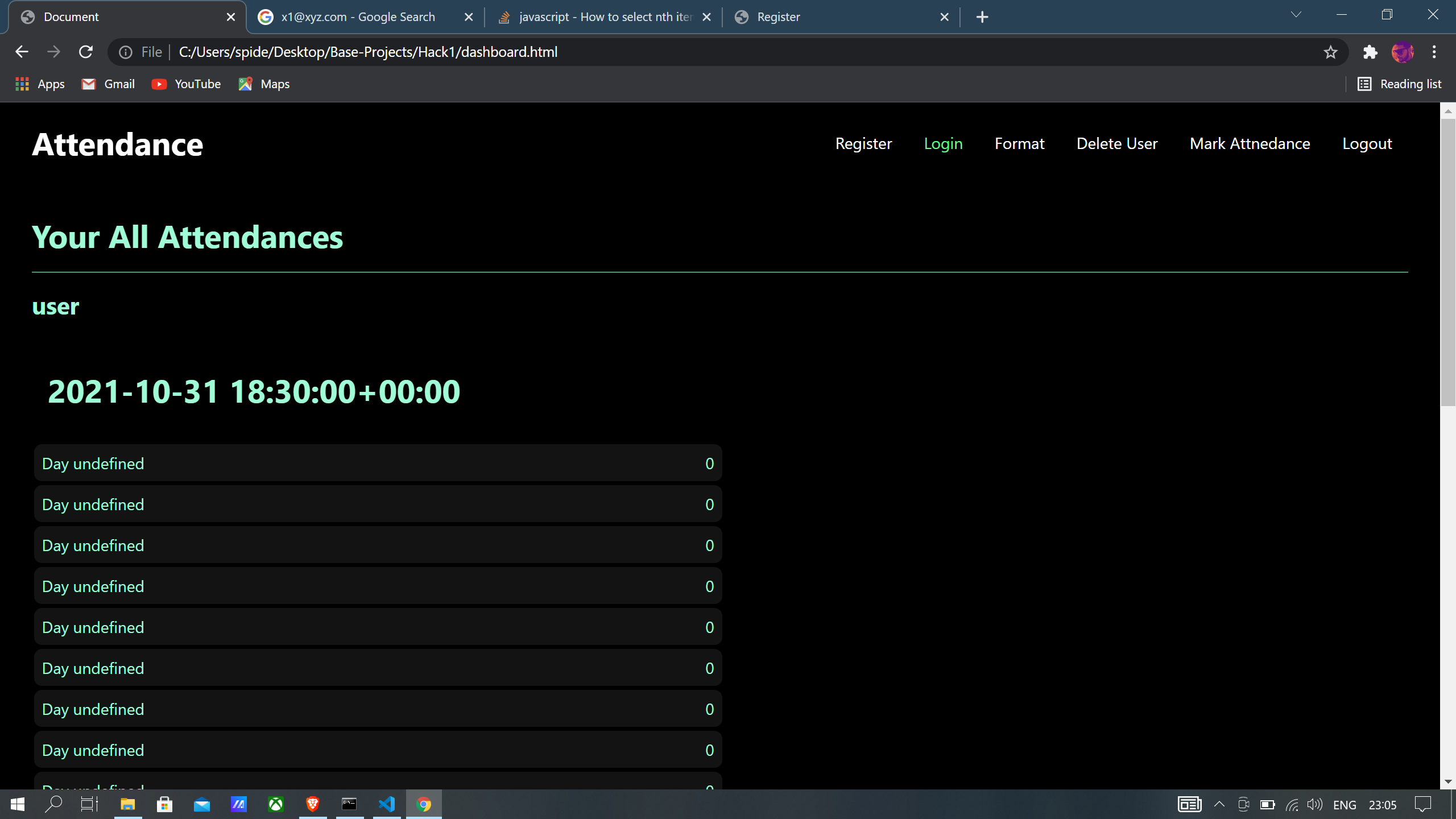Open the Xbox app on the taskbar

pos(276,804)
